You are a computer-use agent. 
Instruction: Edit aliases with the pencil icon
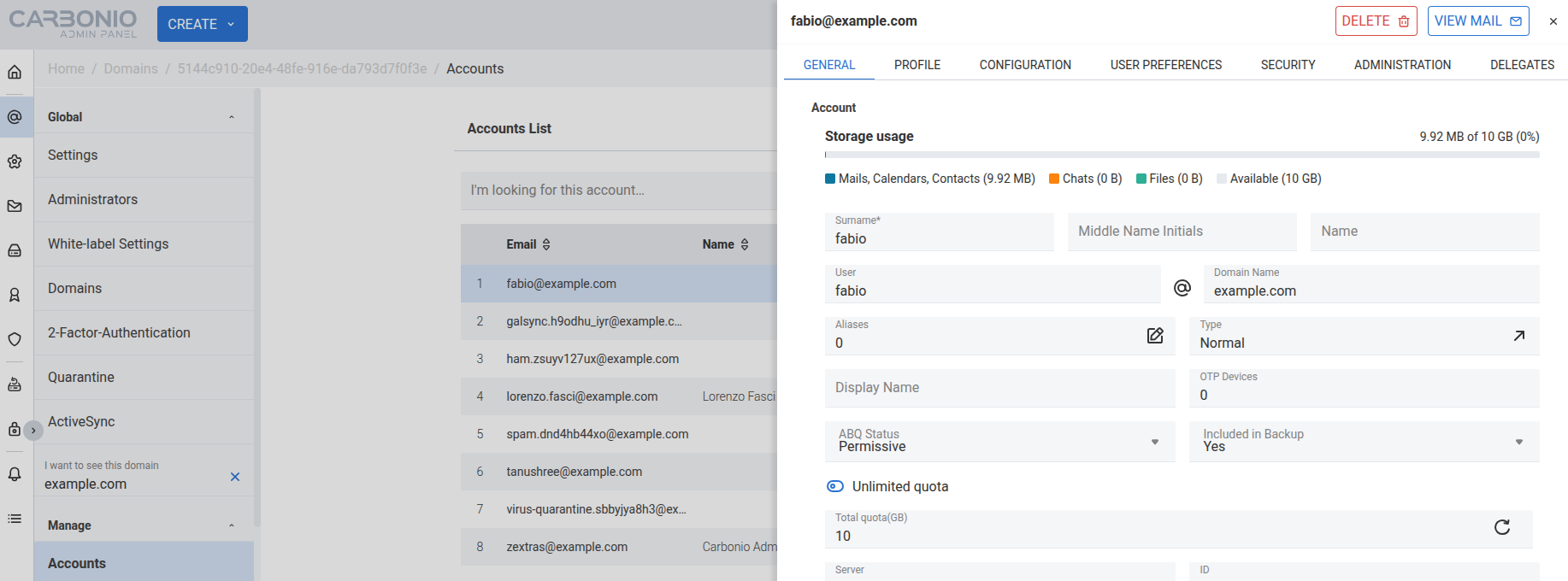(1155, 336)
